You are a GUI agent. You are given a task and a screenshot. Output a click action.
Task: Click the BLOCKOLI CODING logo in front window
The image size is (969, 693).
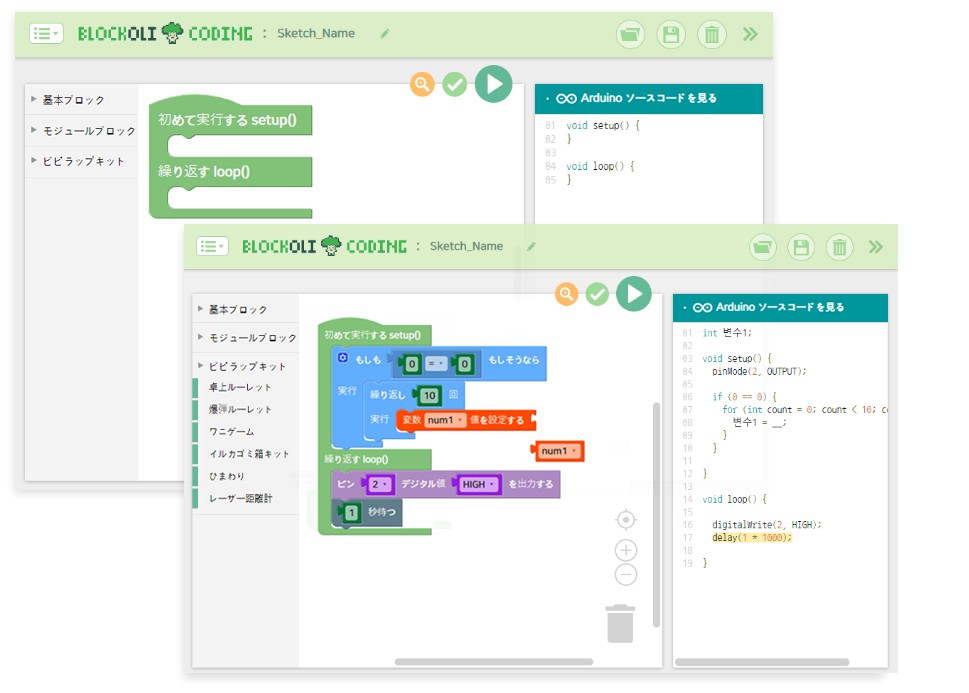324,246
